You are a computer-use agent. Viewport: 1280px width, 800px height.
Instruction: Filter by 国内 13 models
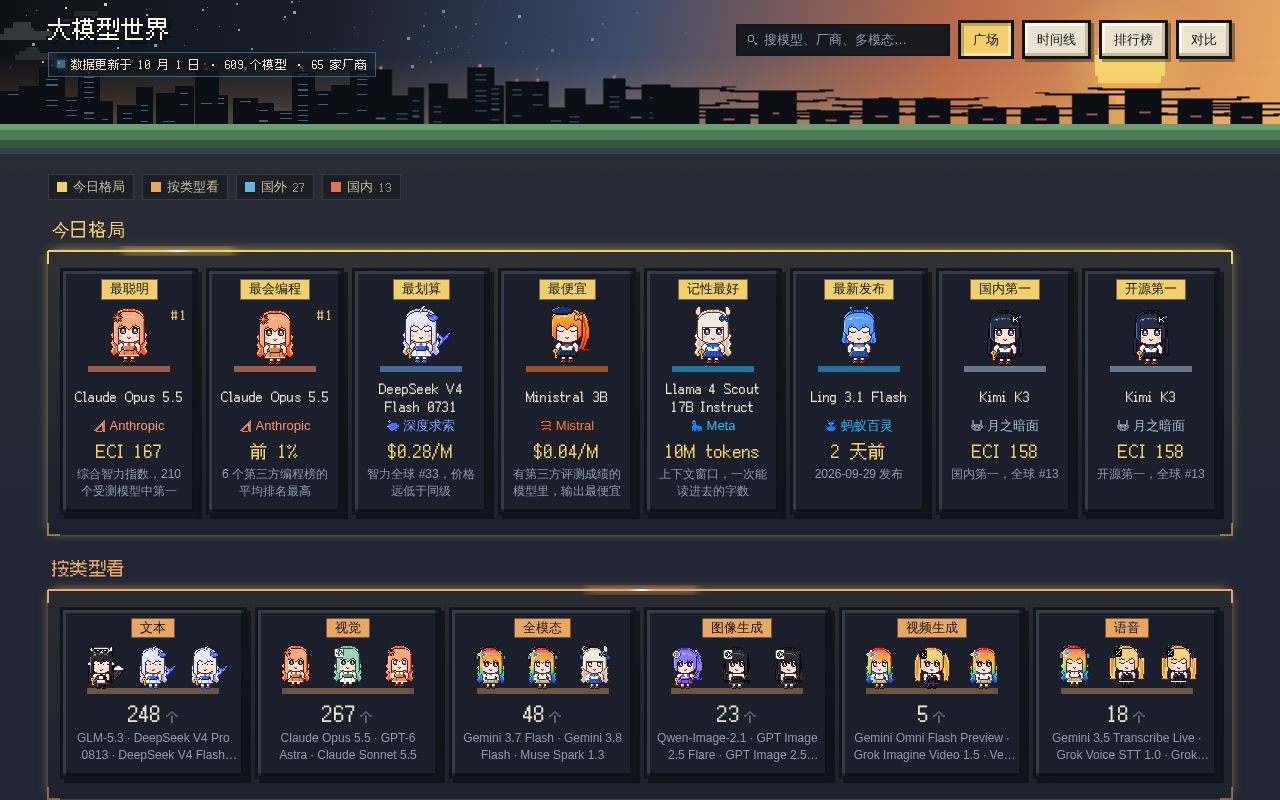click(x=361, y=187)
